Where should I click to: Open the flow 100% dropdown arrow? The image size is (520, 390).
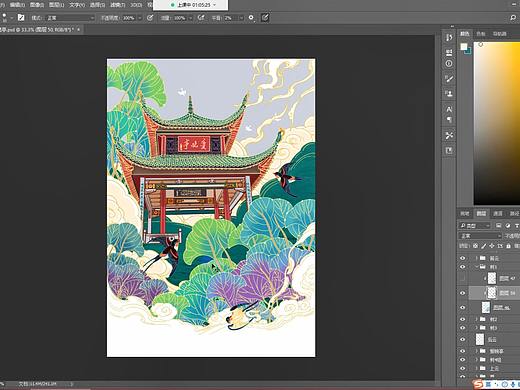click(x=190, y=18)
